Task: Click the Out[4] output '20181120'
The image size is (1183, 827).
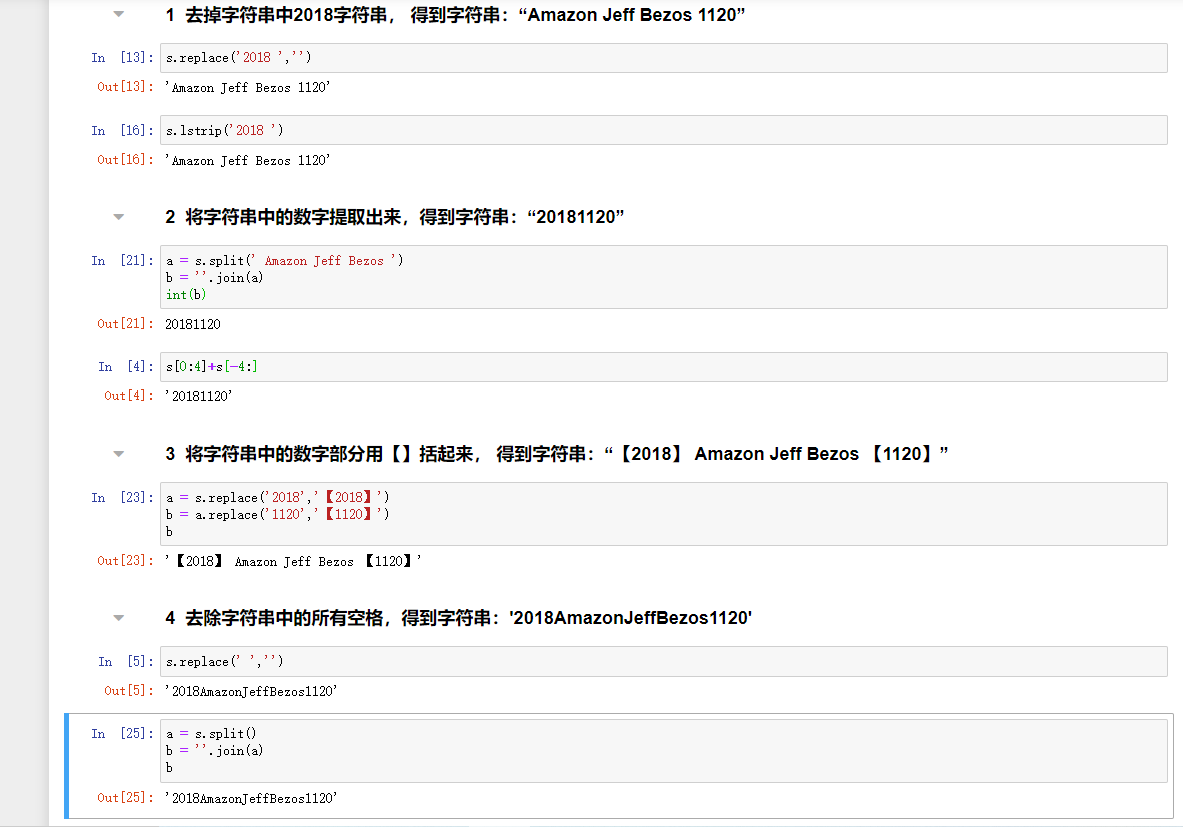Action: [199, 396]
